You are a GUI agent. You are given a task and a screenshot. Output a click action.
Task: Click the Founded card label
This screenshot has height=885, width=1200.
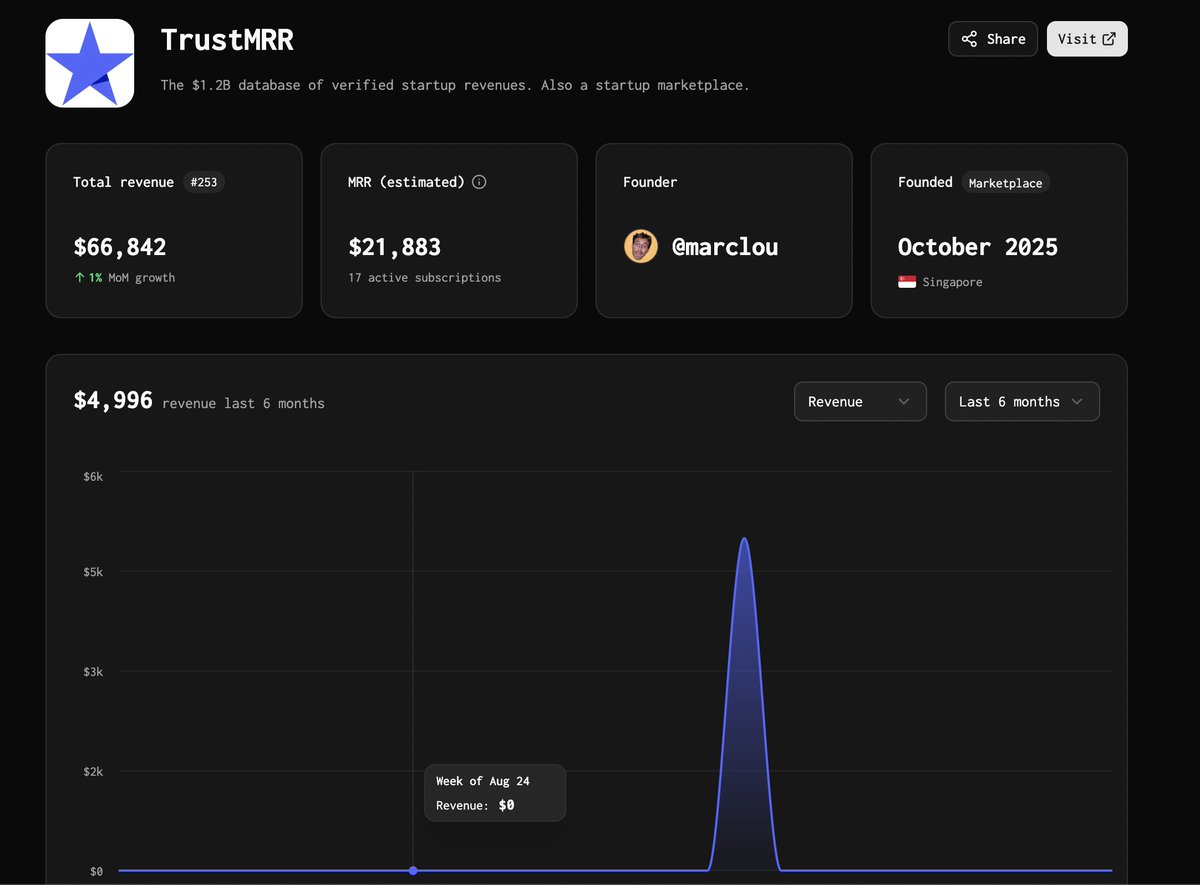(x=925, y=182)
